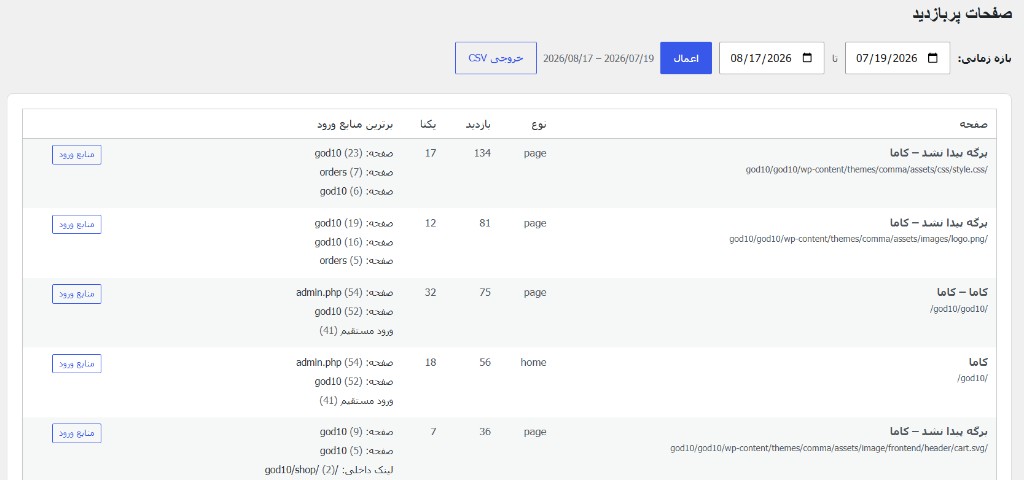Click visit count 56
The image size is (1024, 480).
coord(485,362)
